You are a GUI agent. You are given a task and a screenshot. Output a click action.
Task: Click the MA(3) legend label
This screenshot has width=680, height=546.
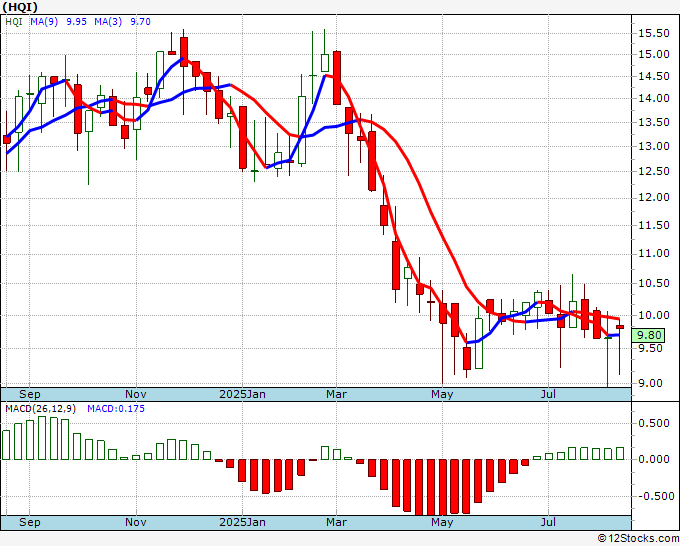tap(108, 22)
